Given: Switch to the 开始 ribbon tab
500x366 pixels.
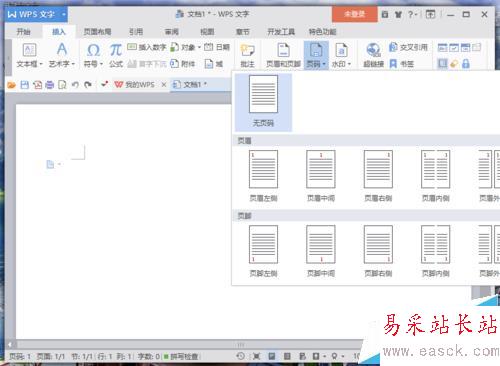Looking at the screenshot, I should coord(23,32).
